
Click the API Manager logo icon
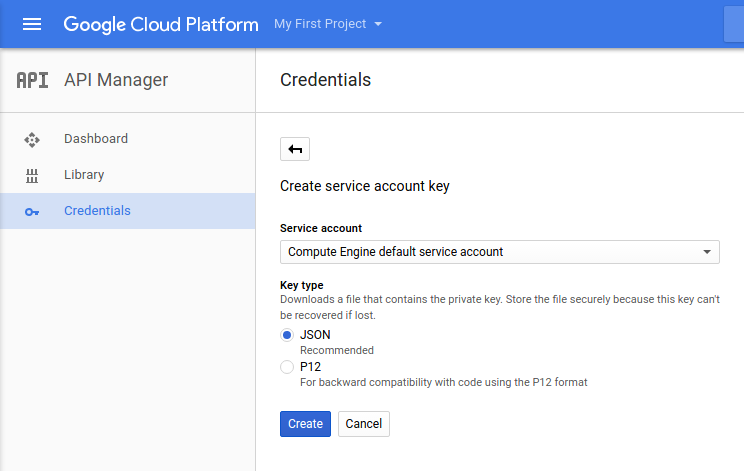click(32, 80)
